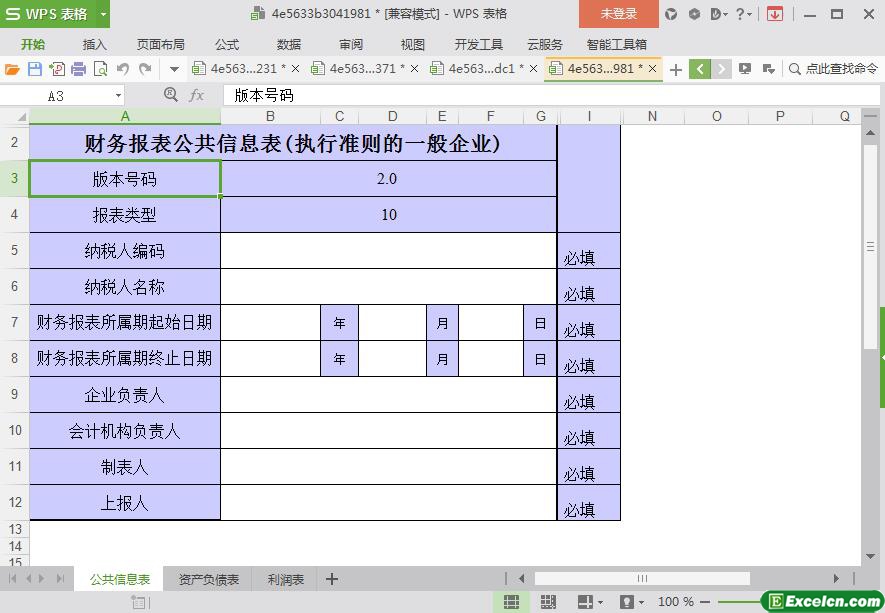Add a new sheet with plus icon

point(332,579)
